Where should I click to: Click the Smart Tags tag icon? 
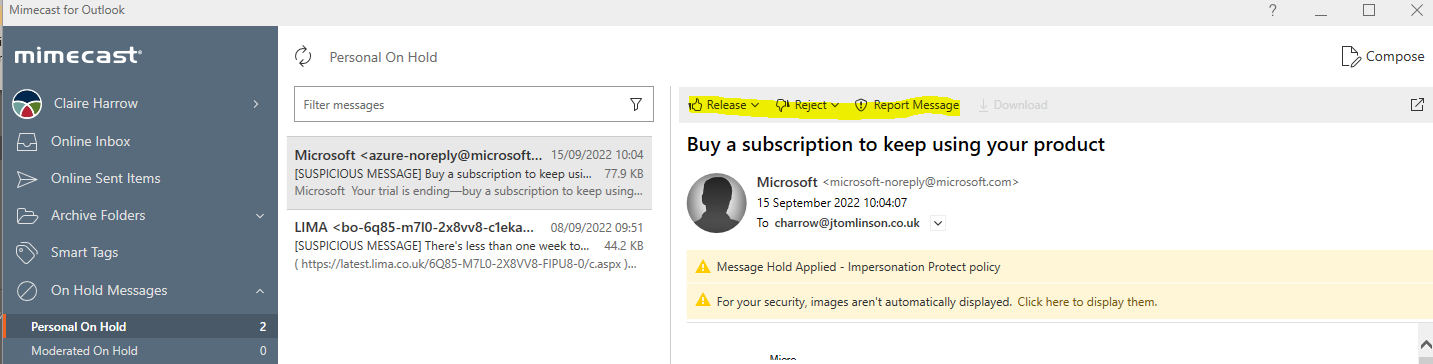[26, 253]
